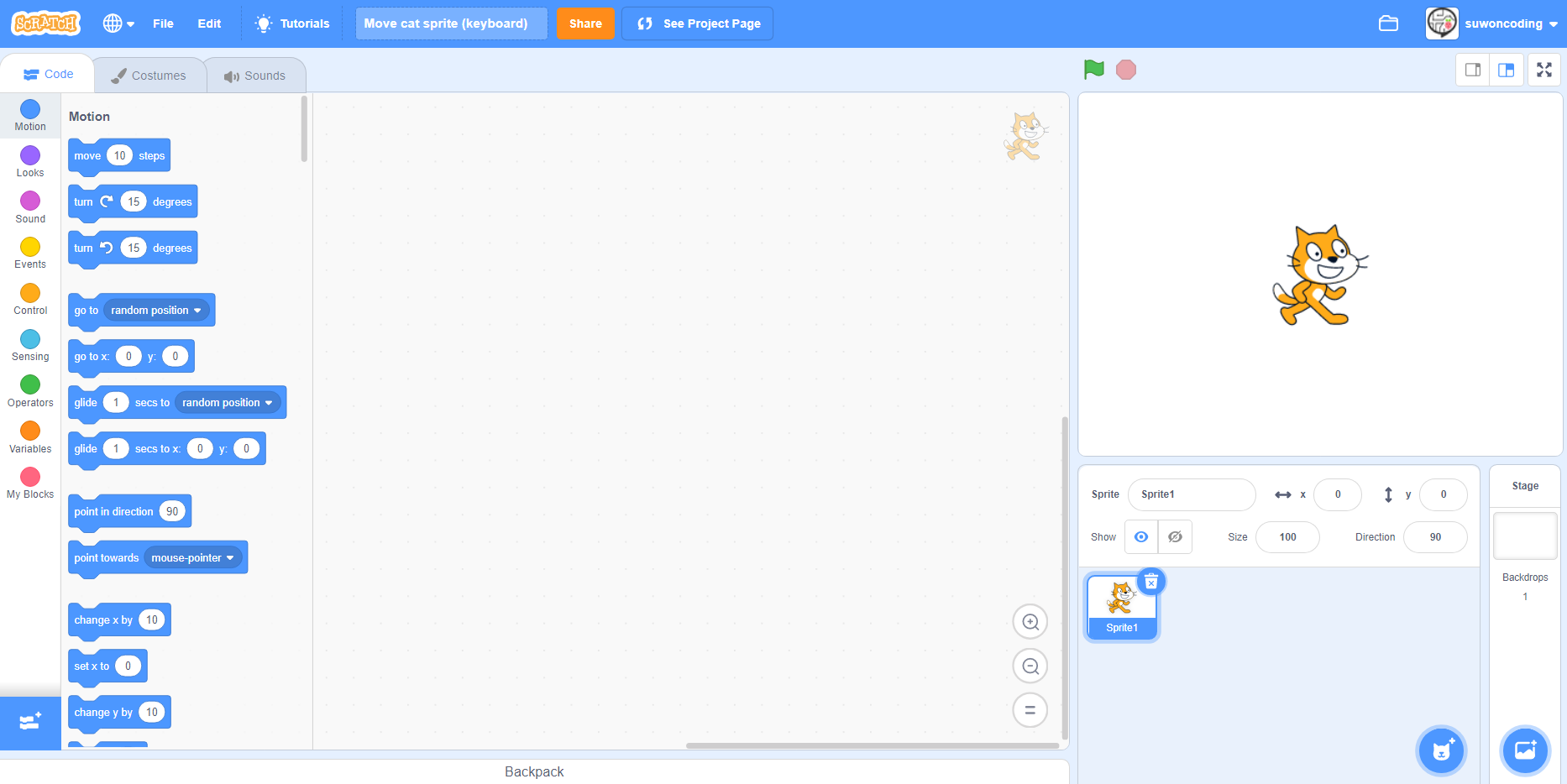The width and height of the screenshot is (1567, 784).
Task: Switch to the Code tab
Action: tap(48, 74)
